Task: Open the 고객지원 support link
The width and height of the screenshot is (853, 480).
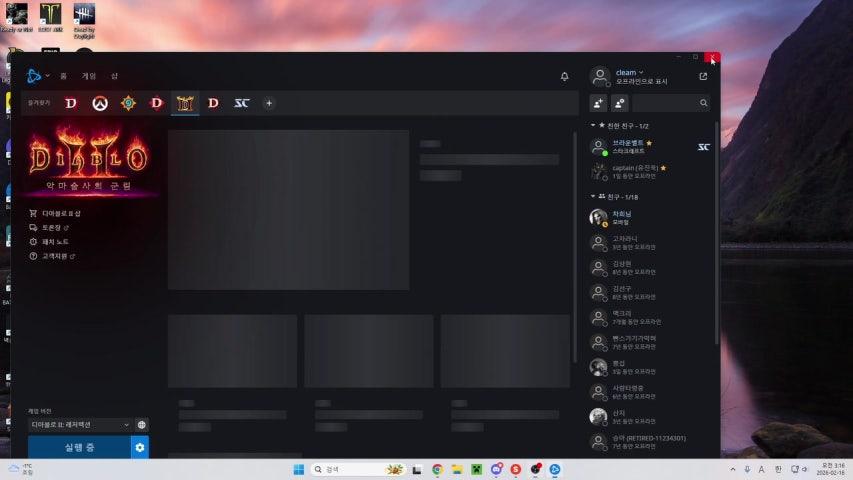Action: point(52,256)
